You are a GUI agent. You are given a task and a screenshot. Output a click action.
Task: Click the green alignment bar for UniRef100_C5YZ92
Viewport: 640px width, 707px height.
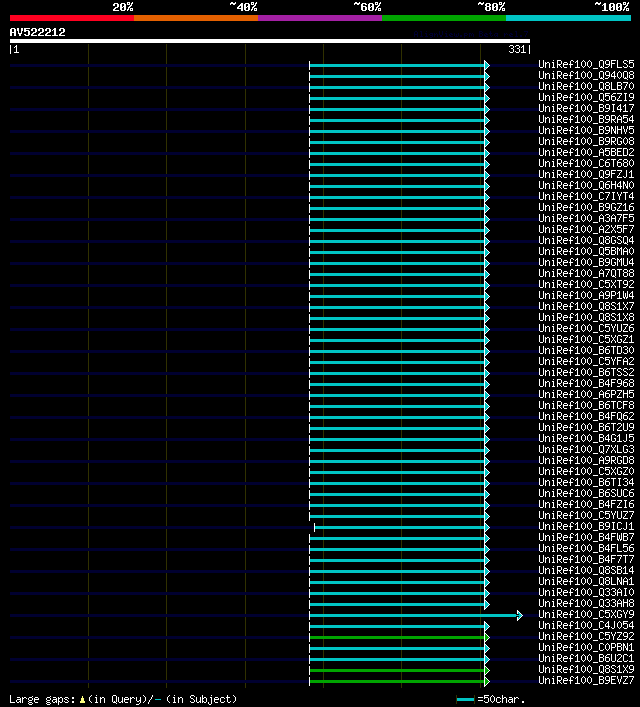(x=397, y=638)
